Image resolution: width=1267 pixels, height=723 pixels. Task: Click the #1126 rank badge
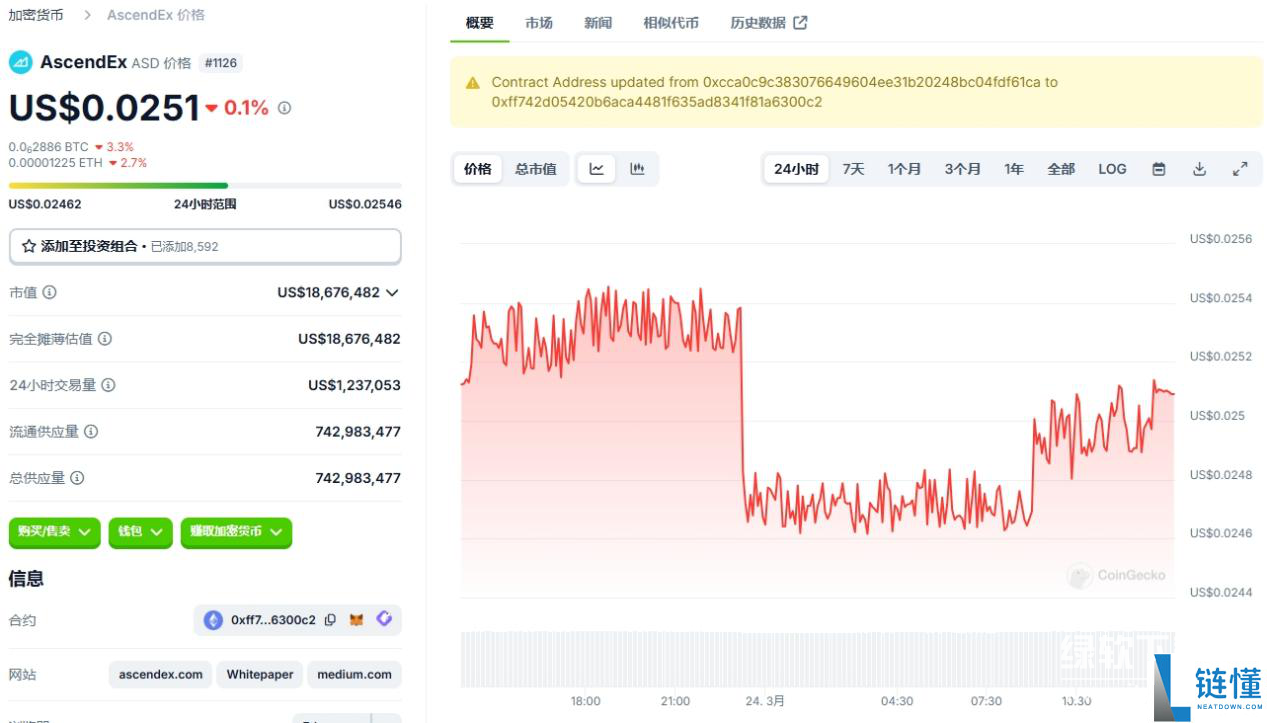tap(221, 63)
